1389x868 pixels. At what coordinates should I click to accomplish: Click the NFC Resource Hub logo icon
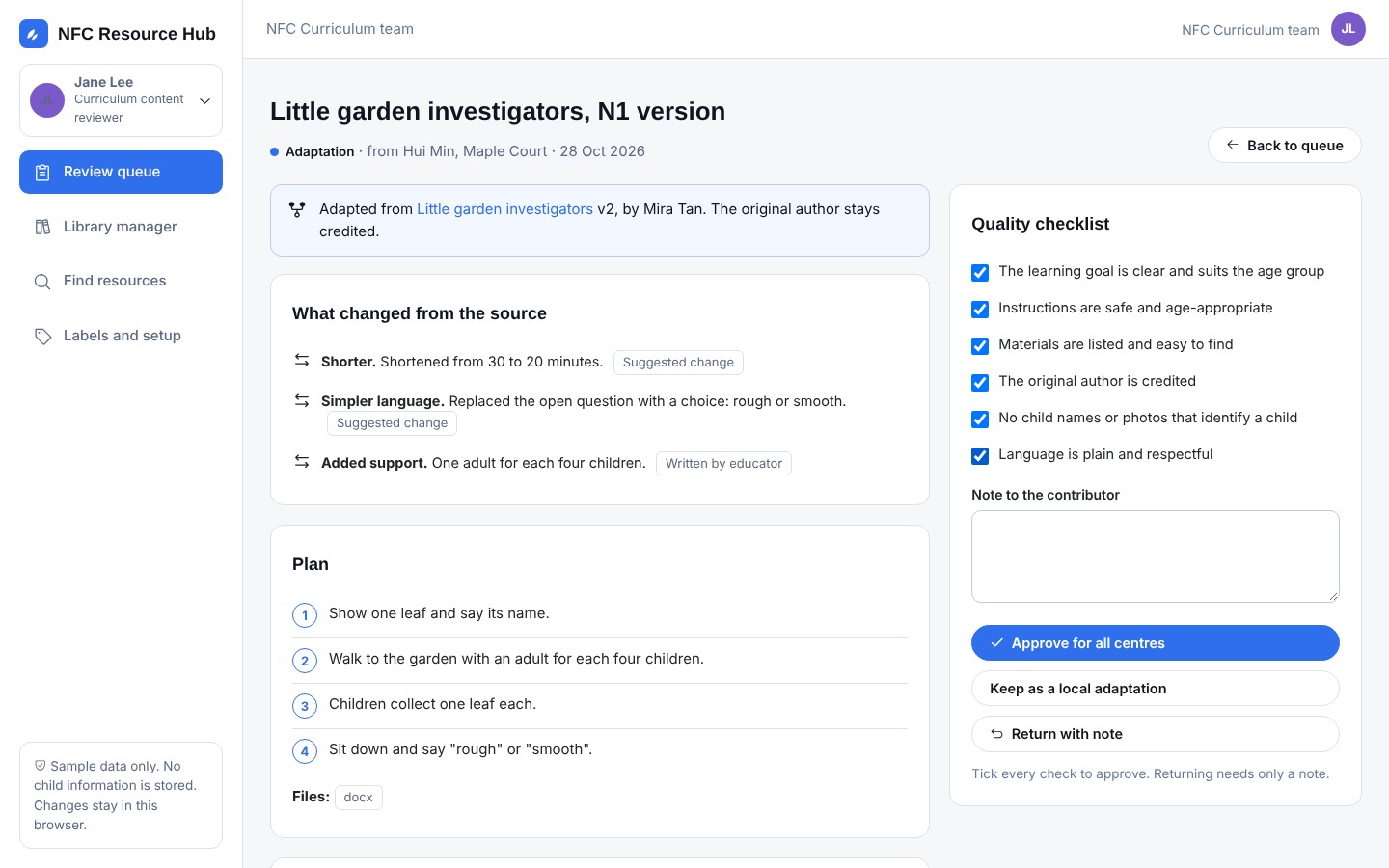tap(34, 34)
